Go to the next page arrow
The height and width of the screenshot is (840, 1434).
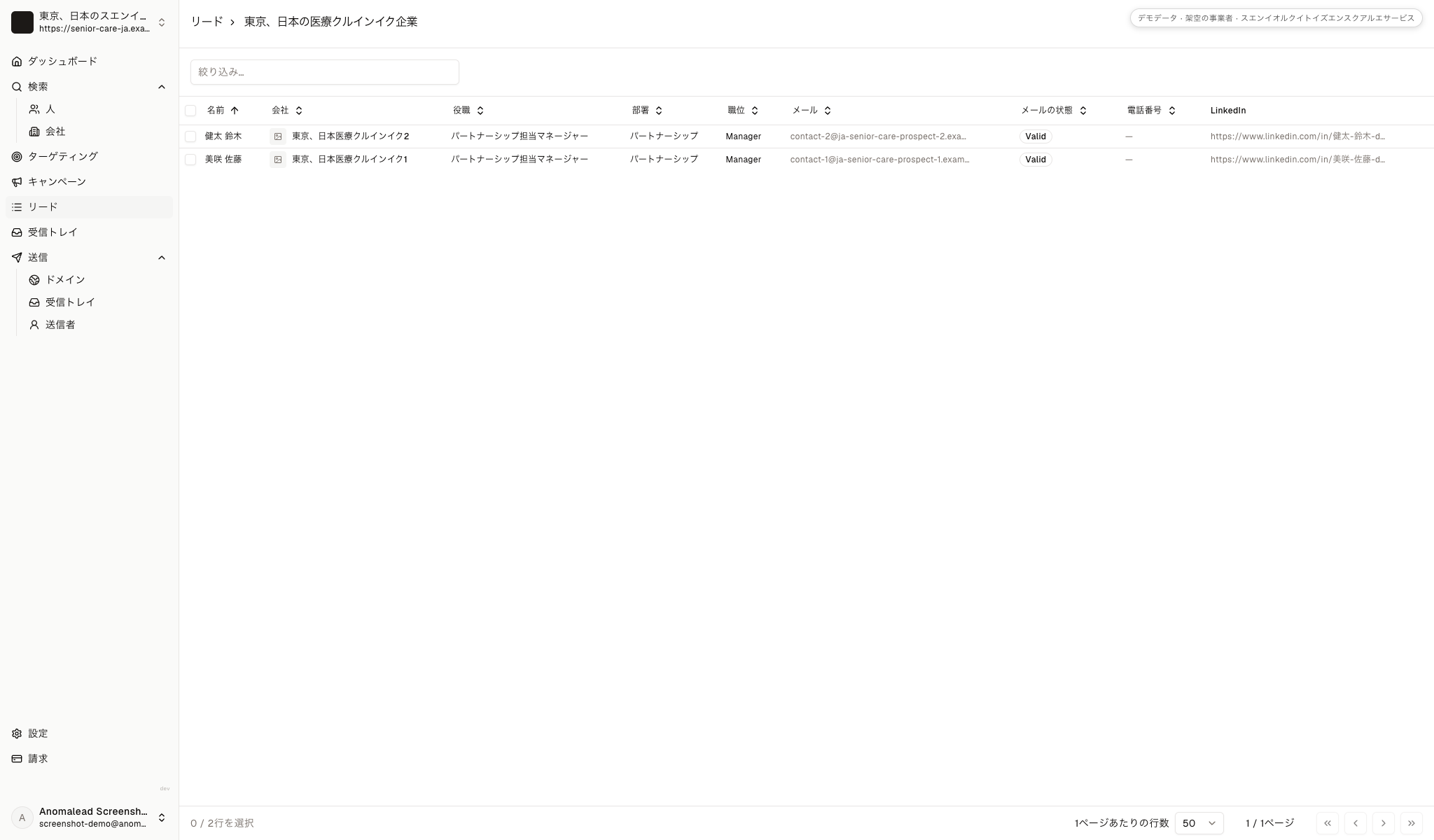(x=1384, y=823)
